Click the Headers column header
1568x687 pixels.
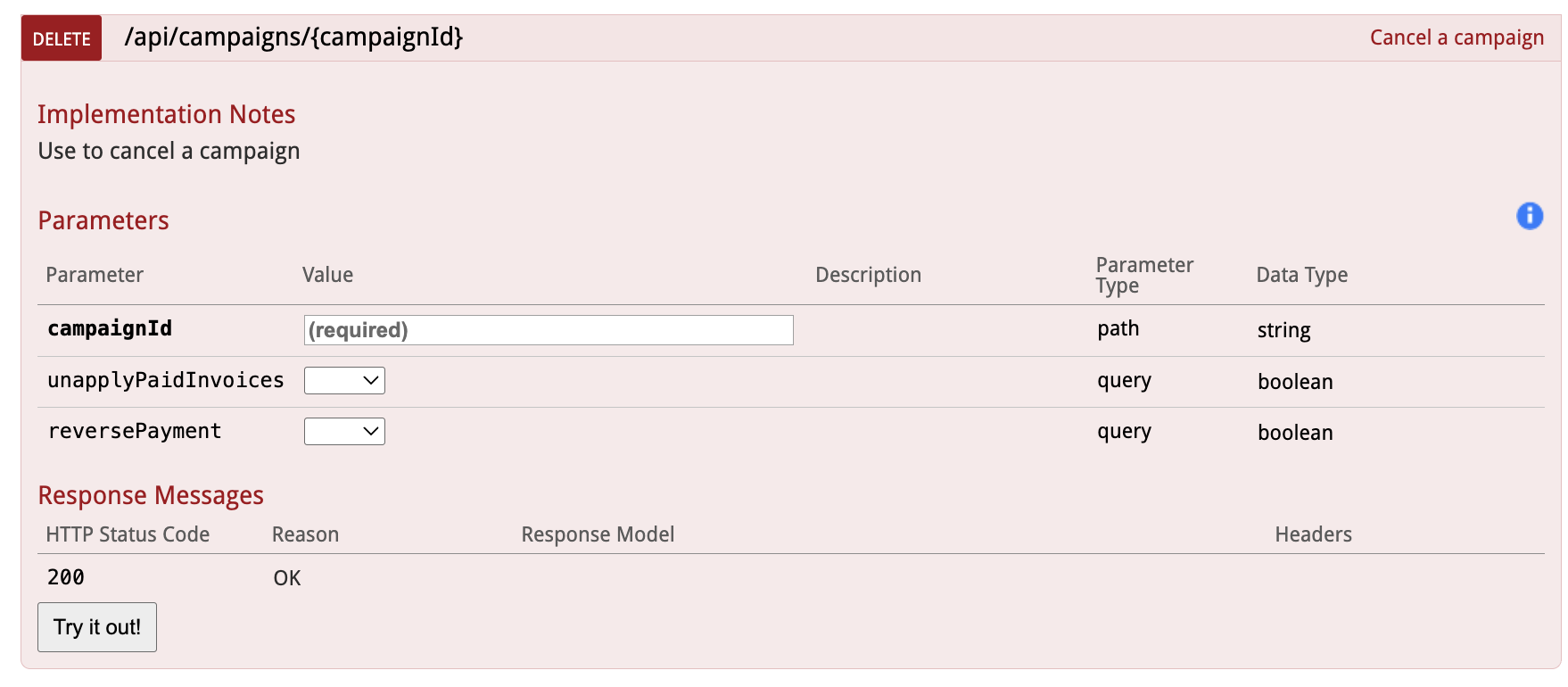[1313, 534]
